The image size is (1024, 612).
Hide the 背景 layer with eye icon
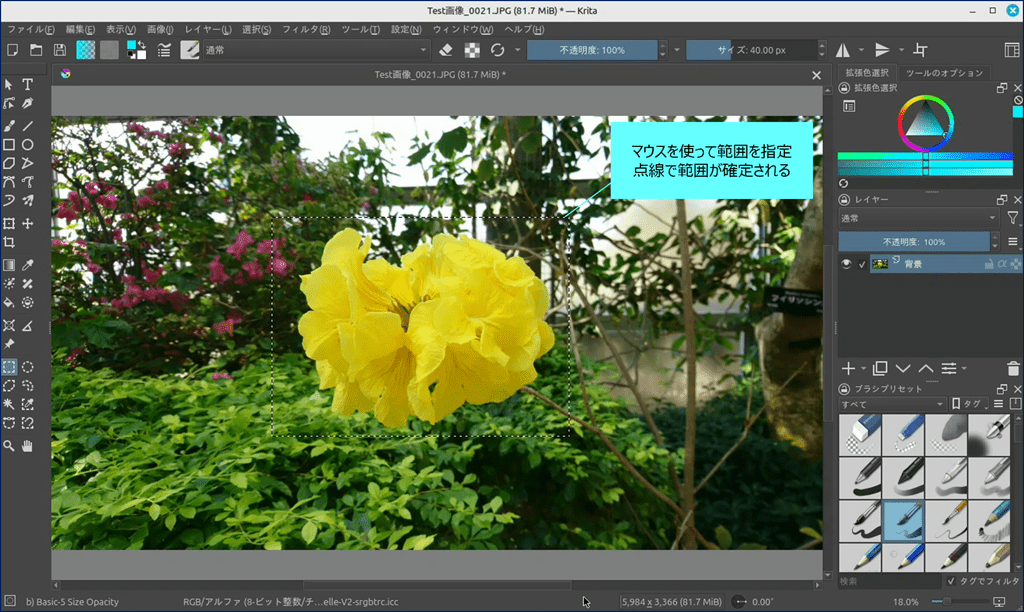846,264
